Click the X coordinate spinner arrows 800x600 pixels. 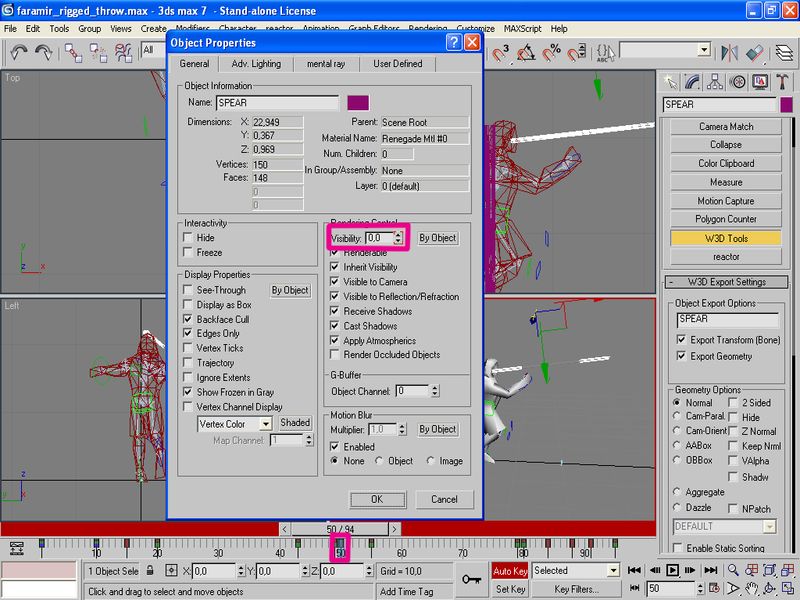click(240, 571)
